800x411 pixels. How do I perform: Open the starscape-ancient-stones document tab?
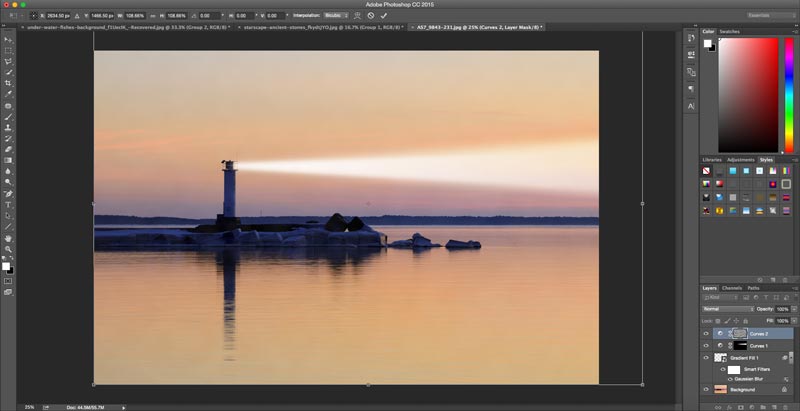[x=321, y=27]
